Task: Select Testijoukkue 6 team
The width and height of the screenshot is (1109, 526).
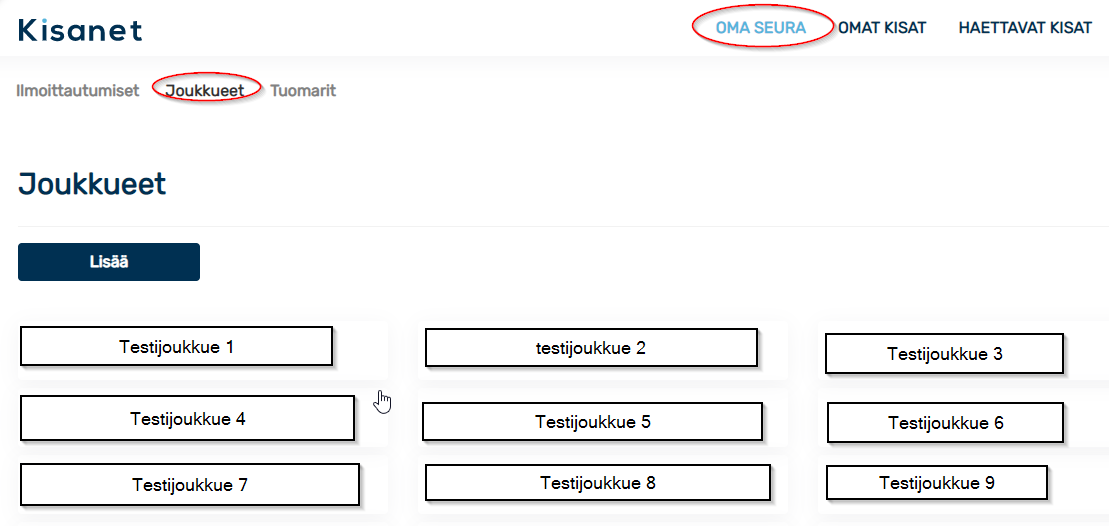Action: pyautogui.click(x=946, y=423)
